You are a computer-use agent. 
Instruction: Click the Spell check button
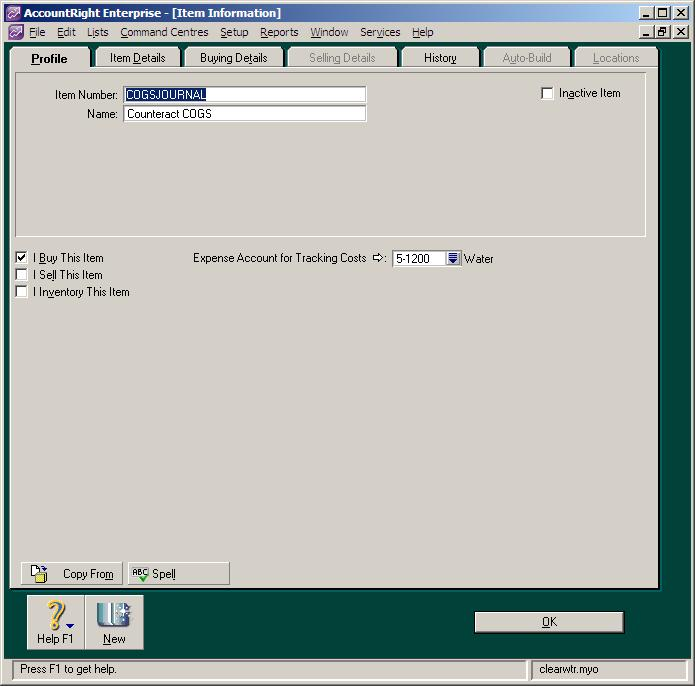click(179, 573)
